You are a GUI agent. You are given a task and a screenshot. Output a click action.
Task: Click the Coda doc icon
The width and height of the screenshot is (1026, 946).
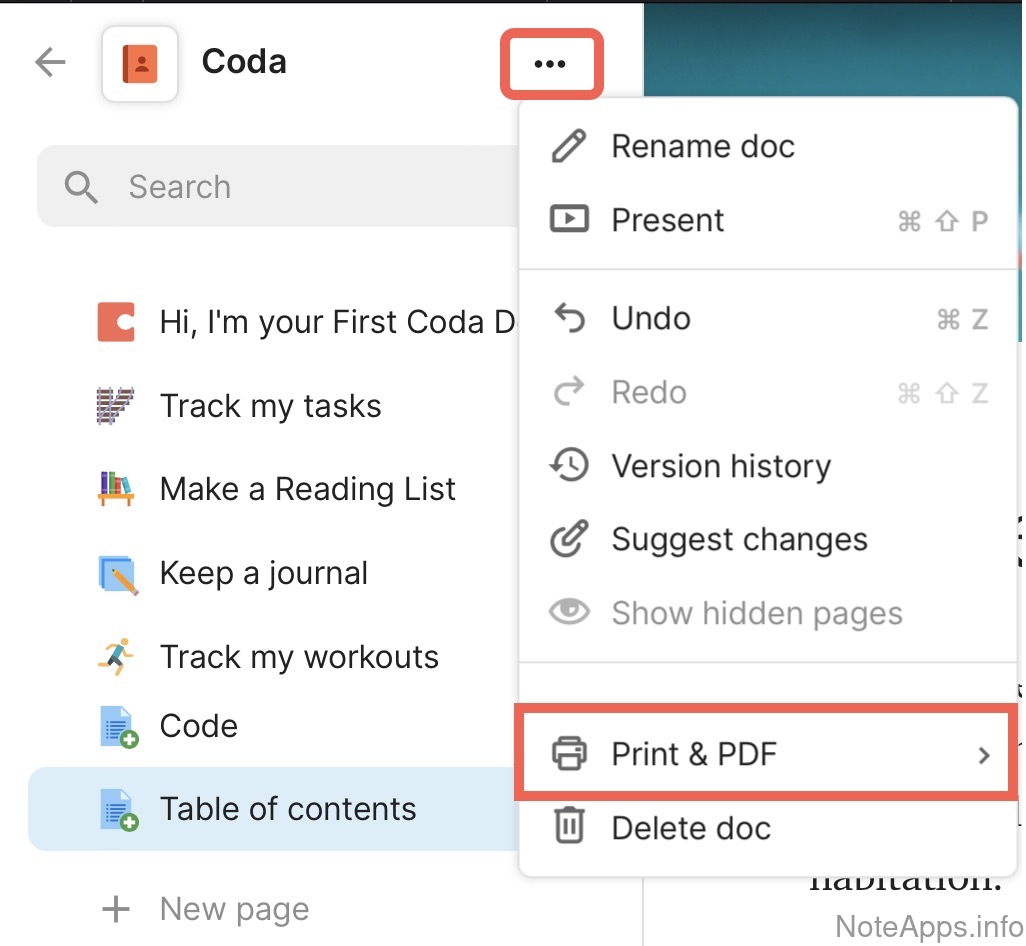coord(140,64)
